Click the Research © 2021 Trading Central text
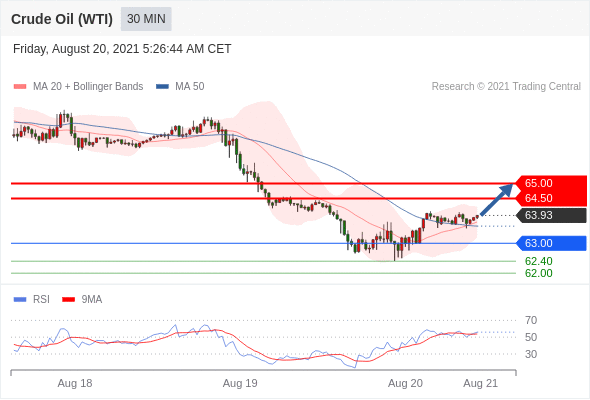The width and height of the screenshot is (590, 400). 506,87
